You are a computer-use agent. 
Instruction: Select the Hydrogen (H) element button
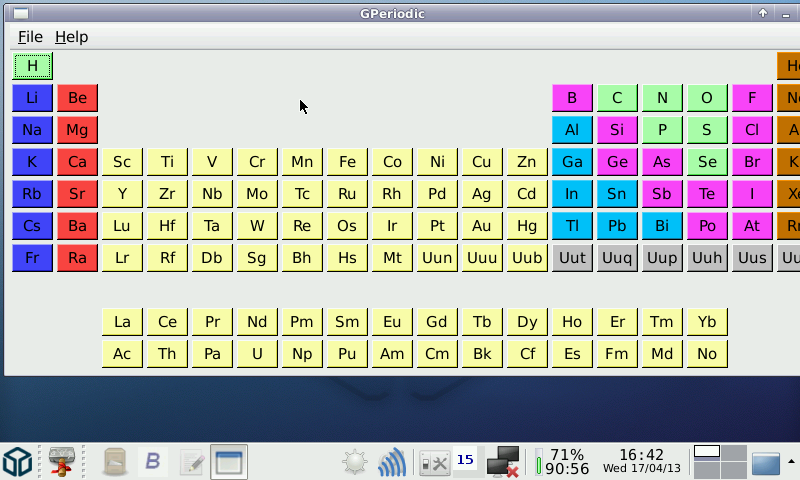[x=32, y=66]
